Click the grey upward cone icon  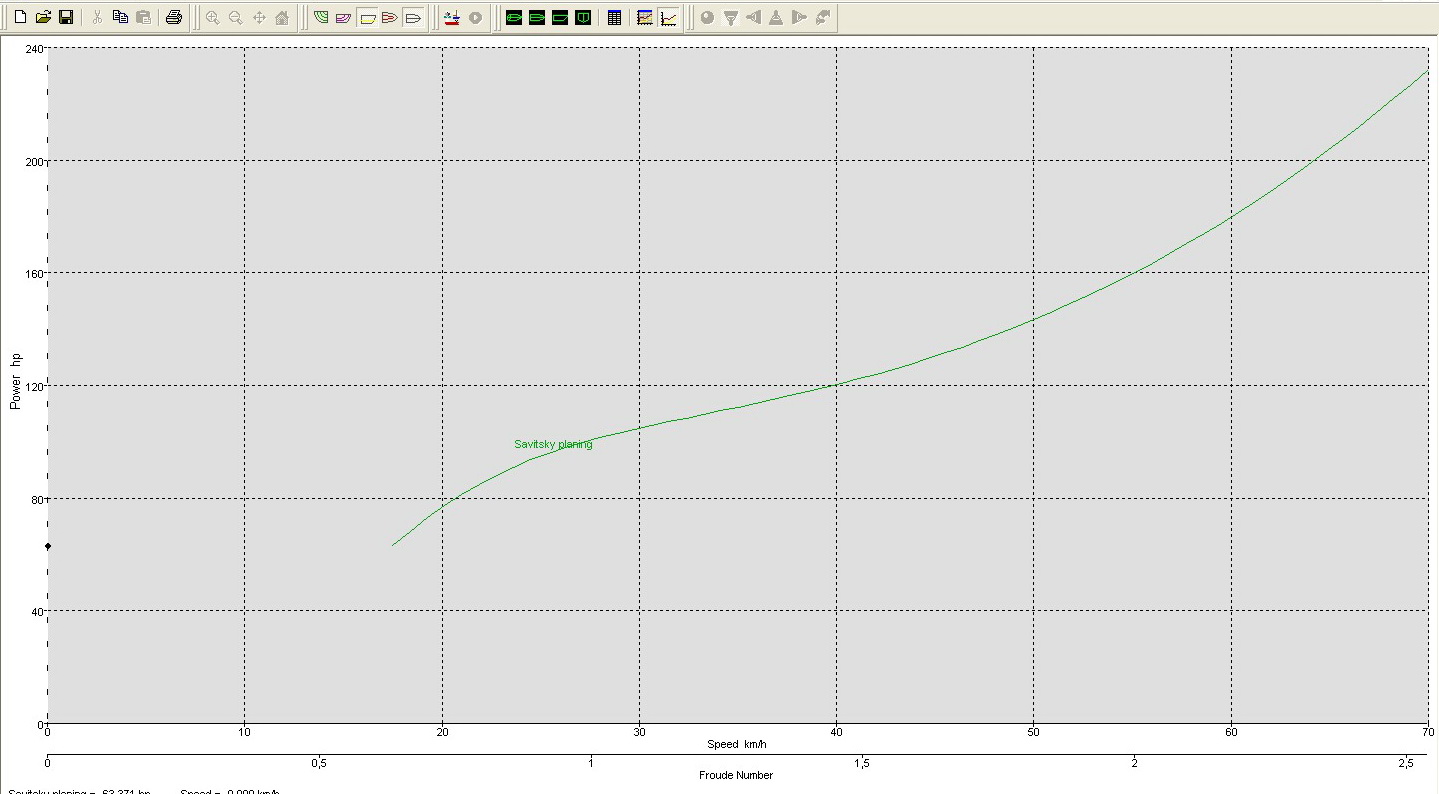coord(776,17)
